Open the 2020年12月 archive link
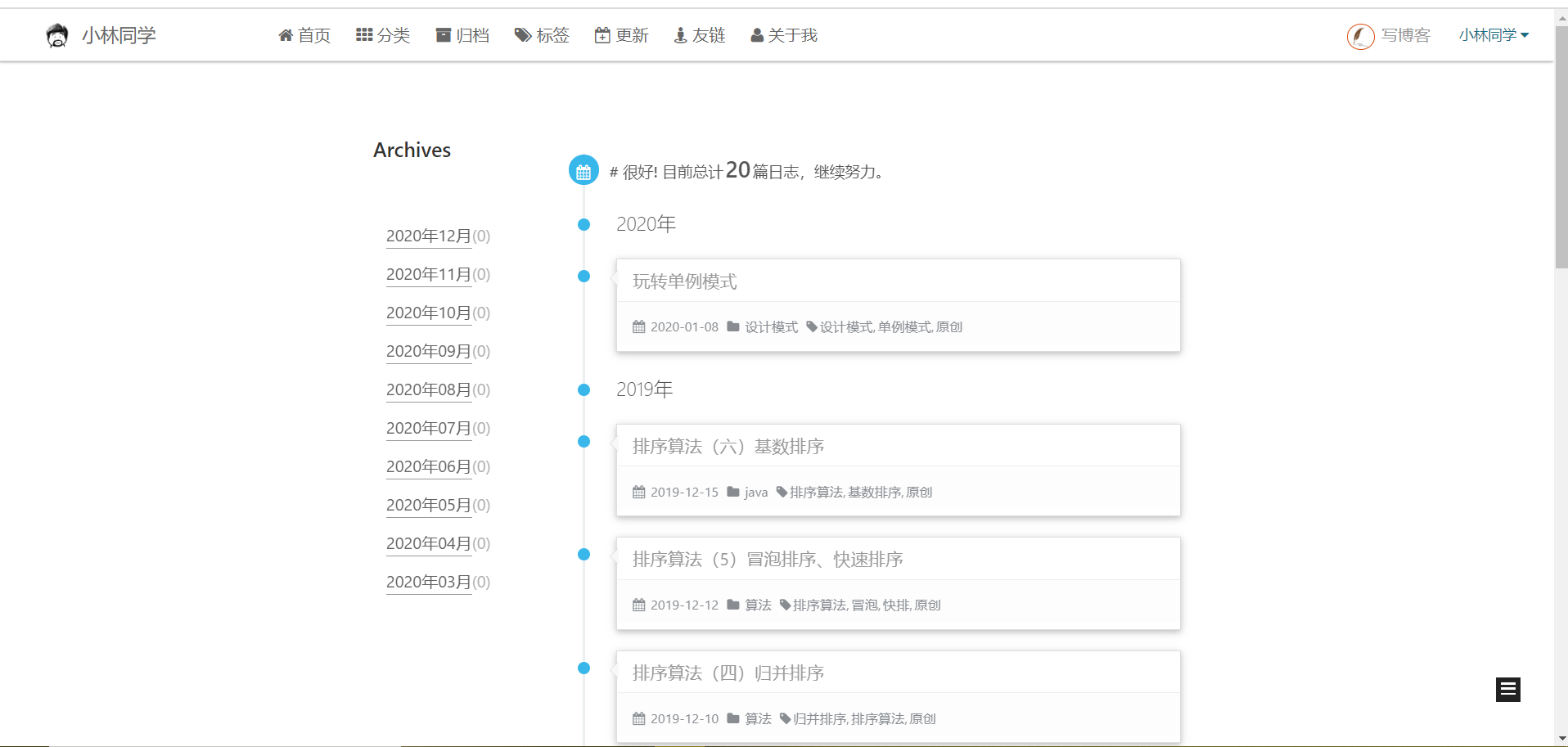The image size is (1568, 747). (429, 236)
